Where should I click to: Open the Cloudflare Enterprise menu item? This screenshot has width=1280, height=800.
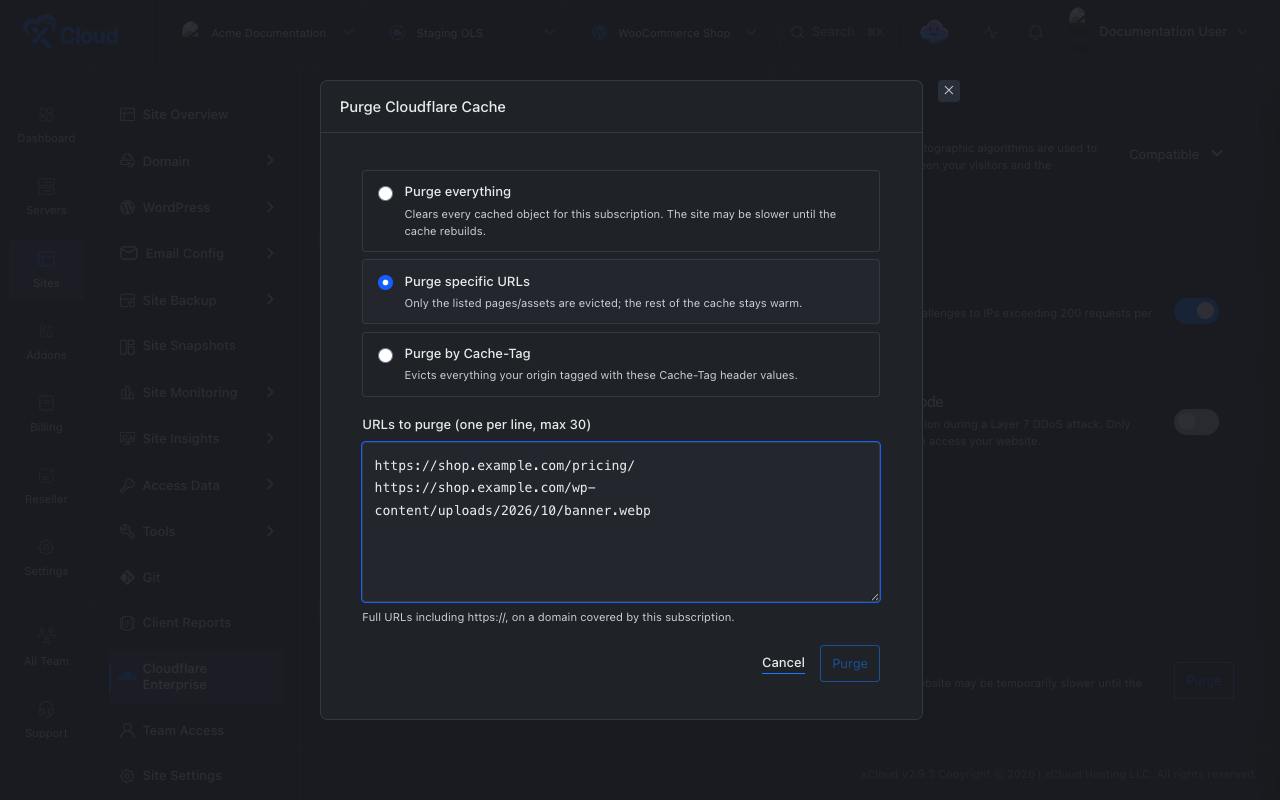click(x=196, y=677)
